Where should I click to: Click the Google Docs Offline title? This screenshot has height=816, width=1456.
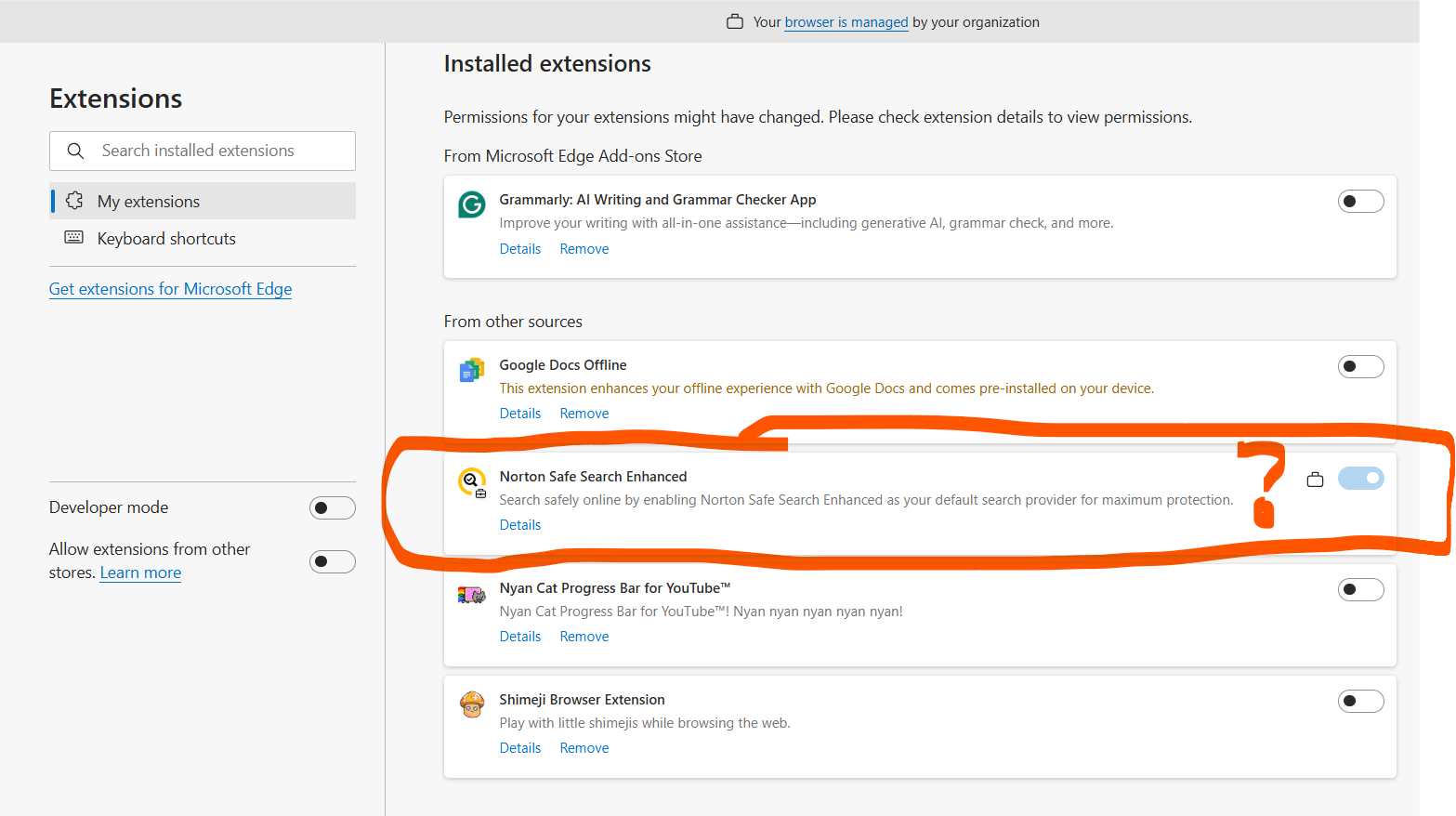click(563, 365)
